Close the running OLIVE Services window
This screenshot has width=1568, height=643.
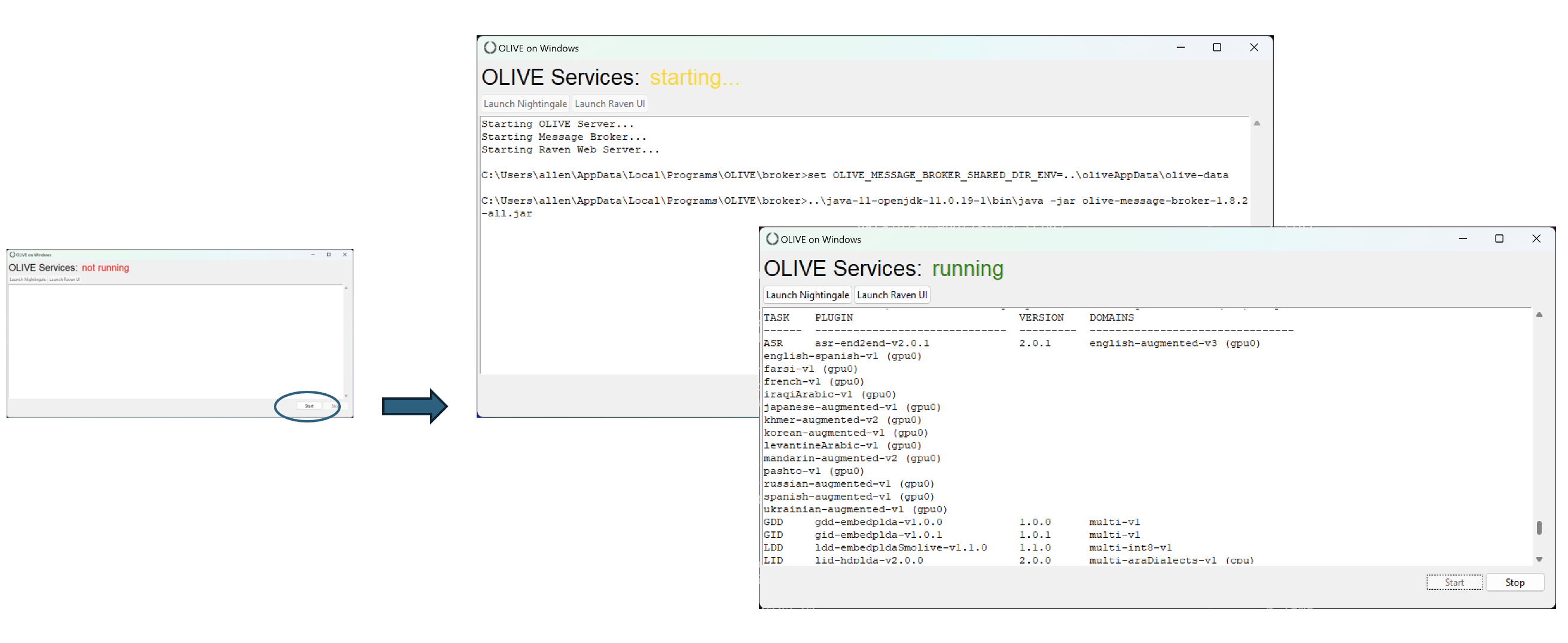click(1536, 239)
